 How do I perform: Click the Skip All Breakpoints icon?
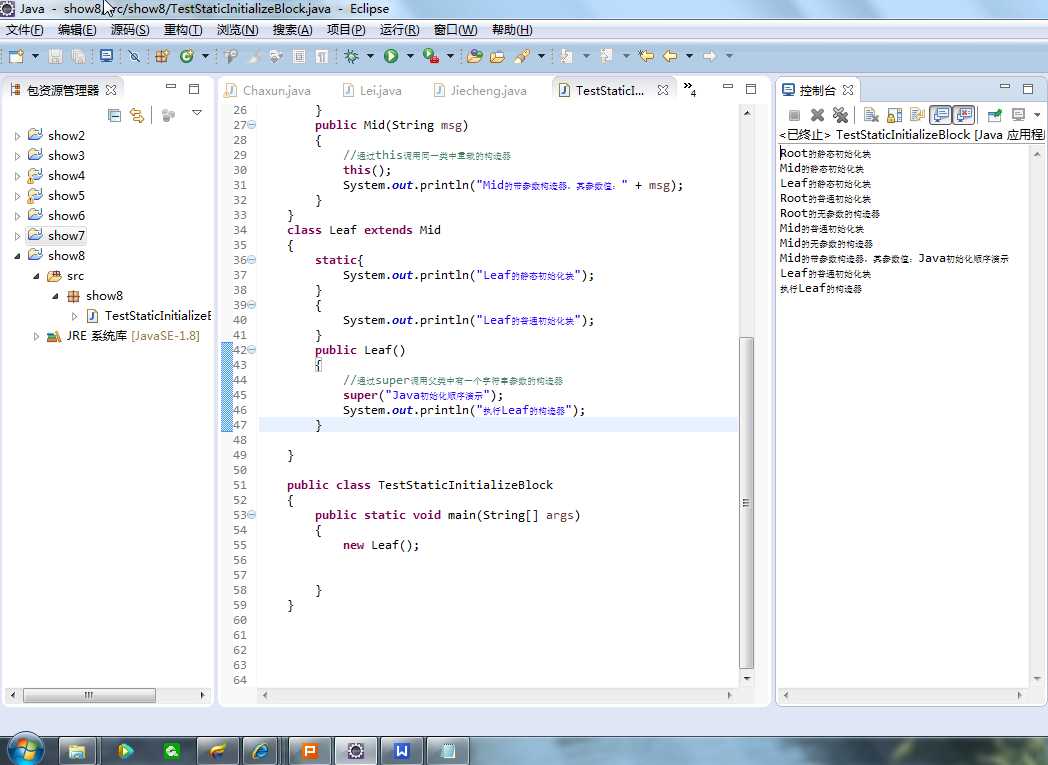(x=134, y=57)
